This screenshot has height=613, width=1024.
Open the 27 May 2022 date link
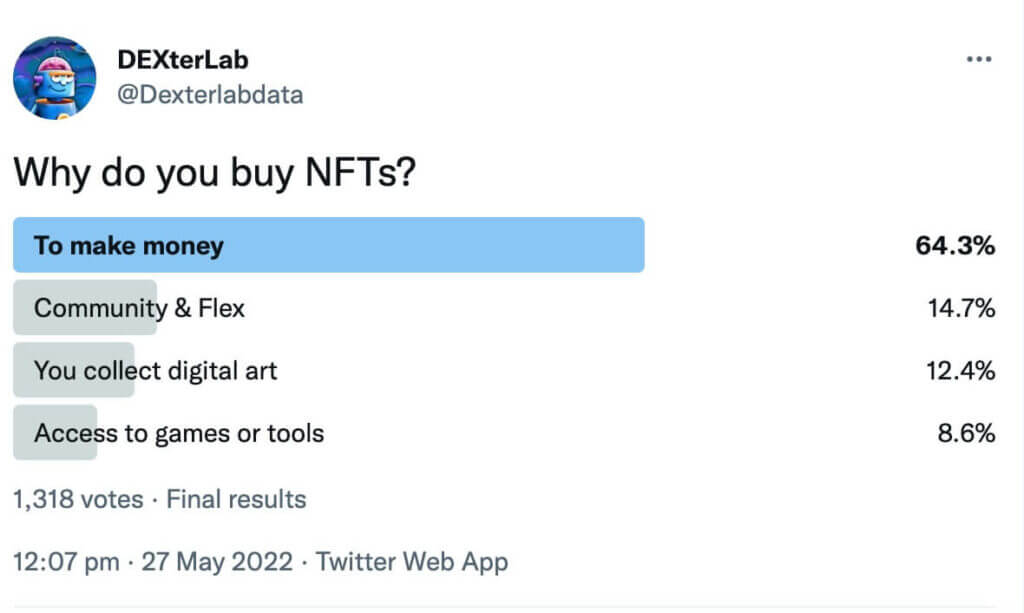click(x=217, y=562)
